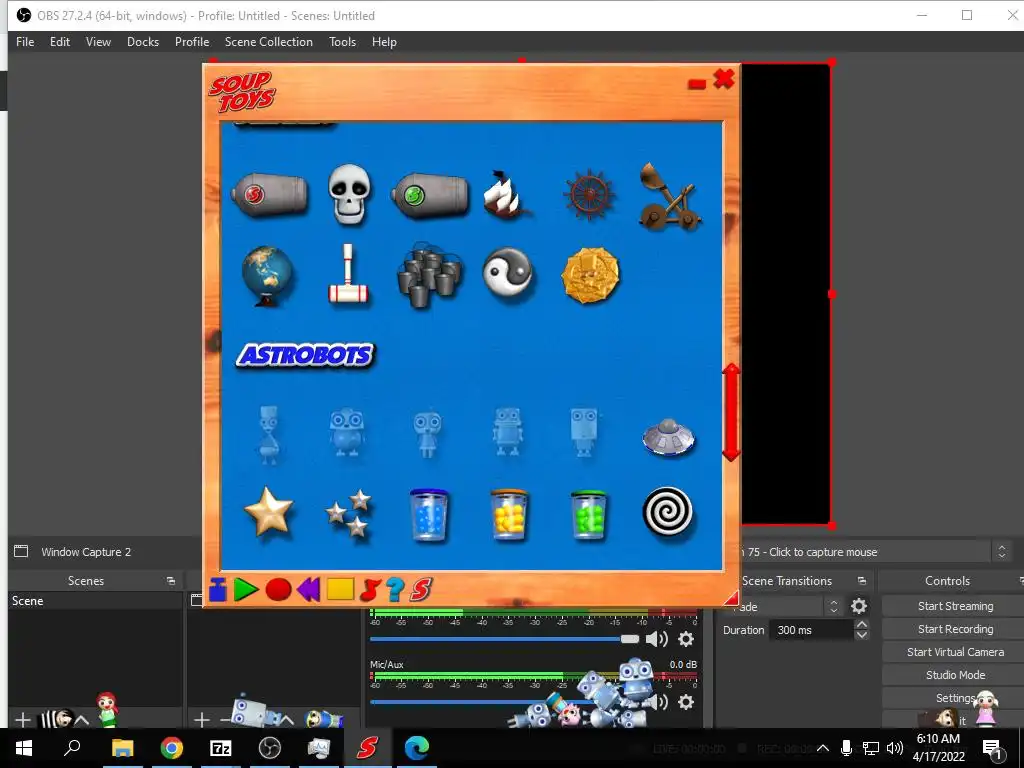Click the purple rewind arrows in Soup Toys
The width and height of the screenshot is (1024, 768).
[308, 590]
